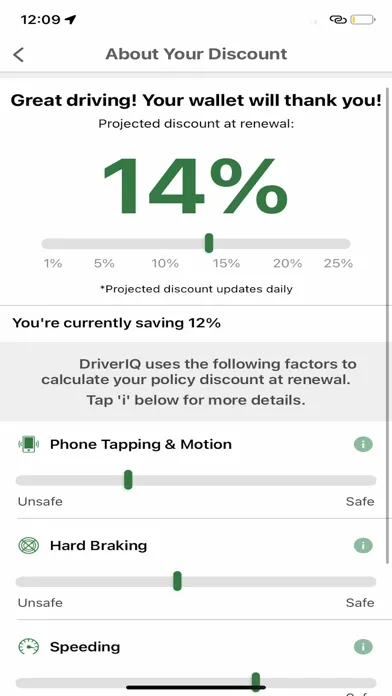Tap the back arrow in header
This screenshot has height=696, width=392.
(x=18, y=55)
